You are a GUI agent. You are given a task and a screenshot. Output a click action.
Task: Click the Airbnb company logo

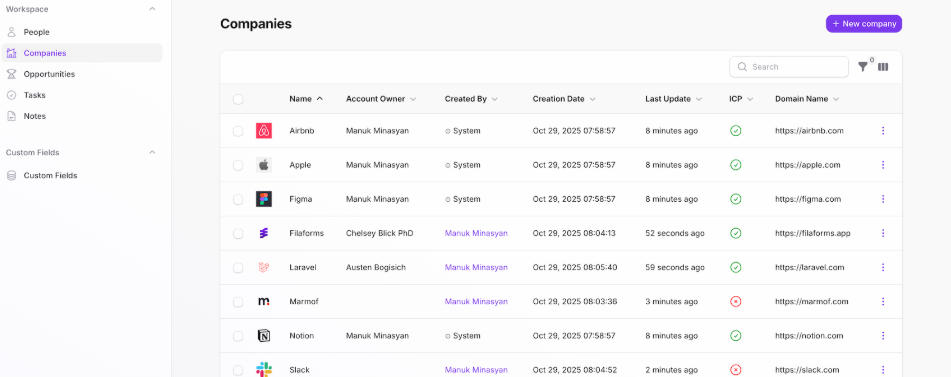point(264,131)
